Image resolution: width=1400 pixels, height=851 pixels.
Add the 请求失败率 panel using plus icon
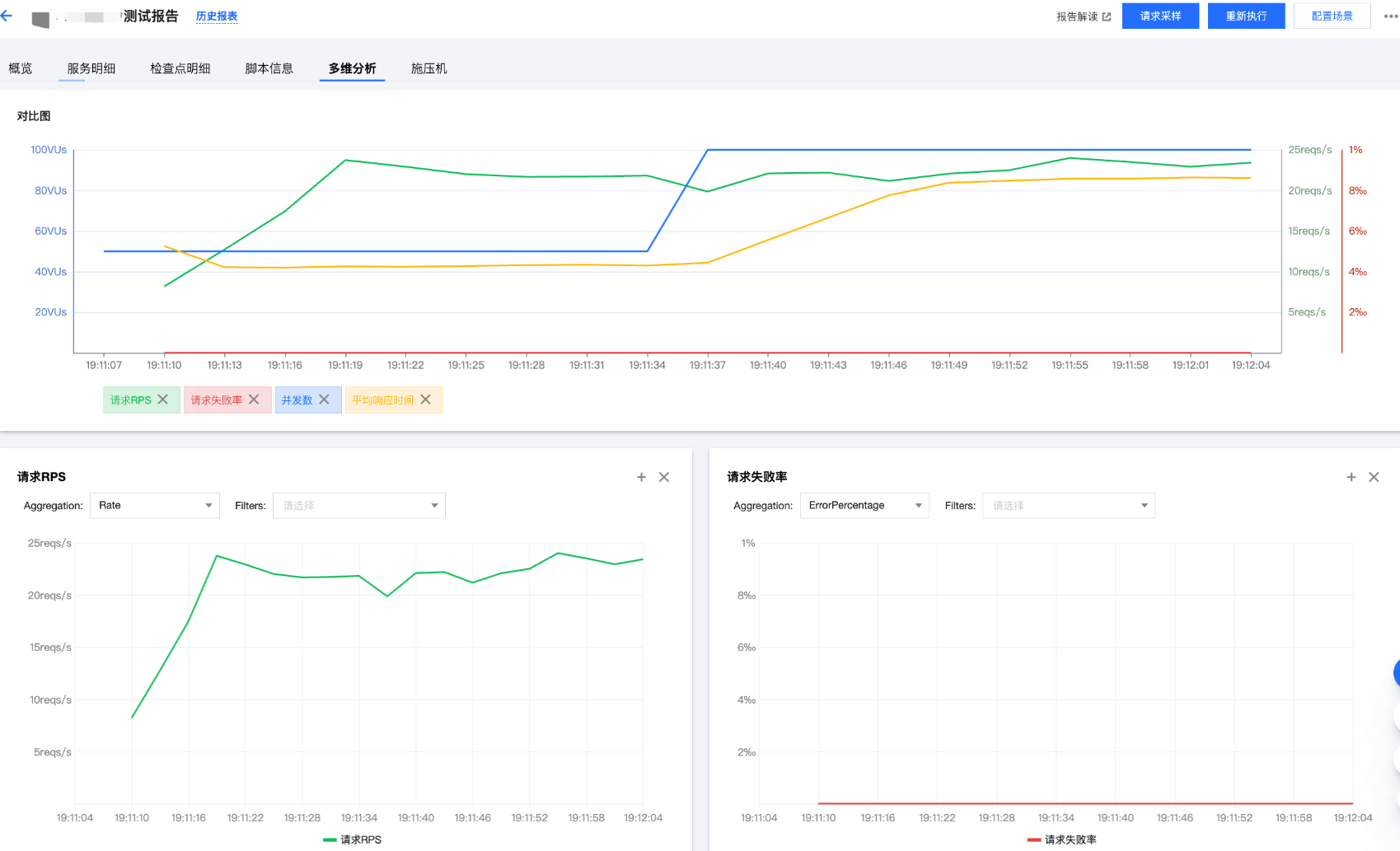(1351, 477)
